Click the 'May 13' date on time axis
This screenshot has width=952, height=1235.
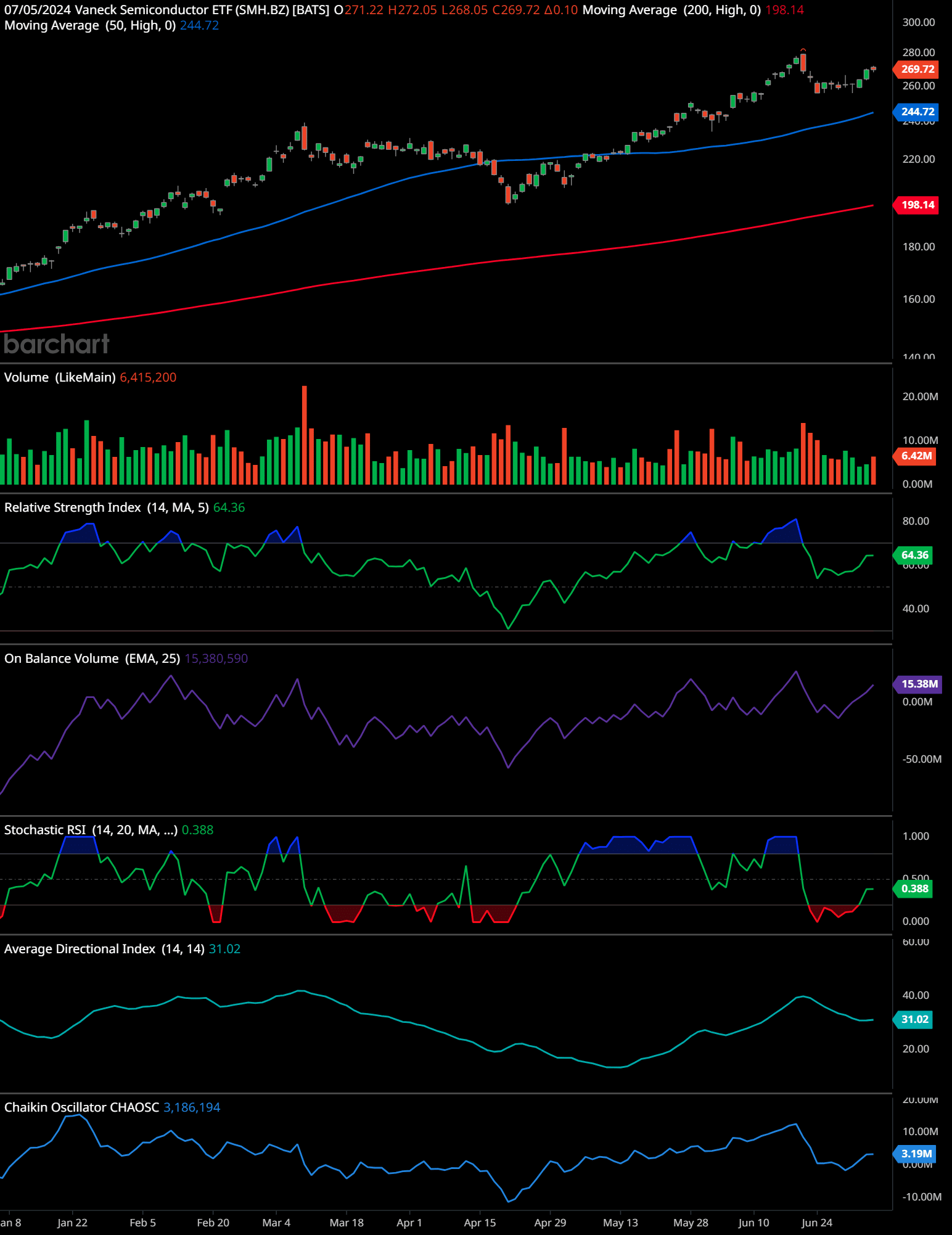(620, 1223)
